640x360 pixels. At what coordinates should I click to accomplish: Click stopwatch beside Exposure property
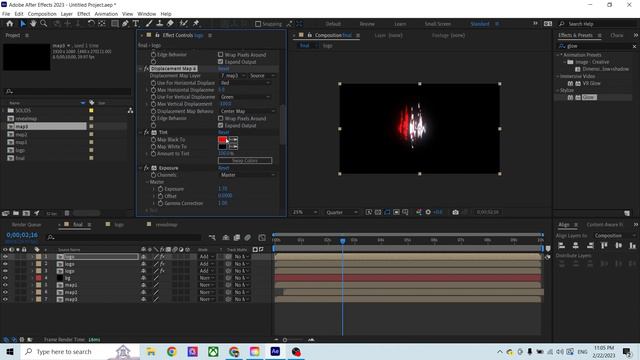pyautogui.click(x=160, y=189)
